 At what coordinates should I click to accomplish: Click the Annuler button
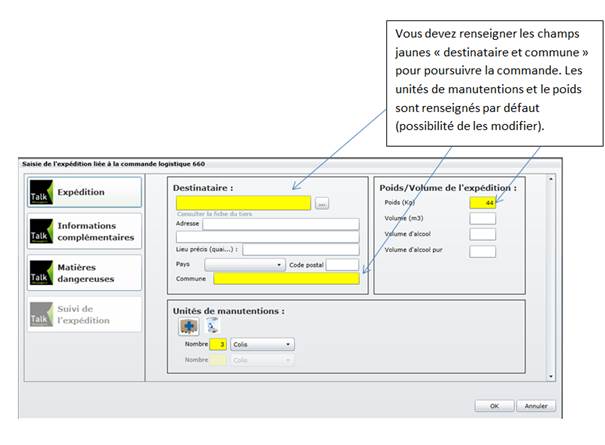click(x=536, y=406)
